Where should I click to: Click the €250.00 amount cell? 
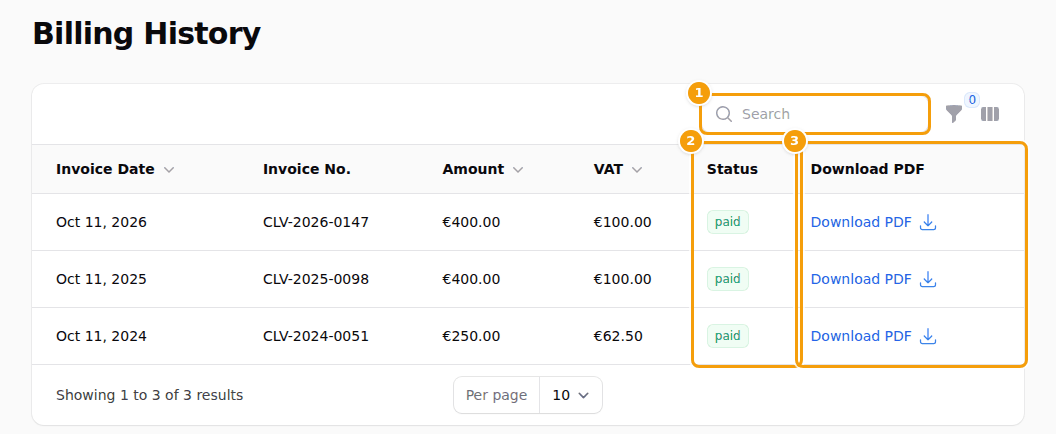point(471,336)
